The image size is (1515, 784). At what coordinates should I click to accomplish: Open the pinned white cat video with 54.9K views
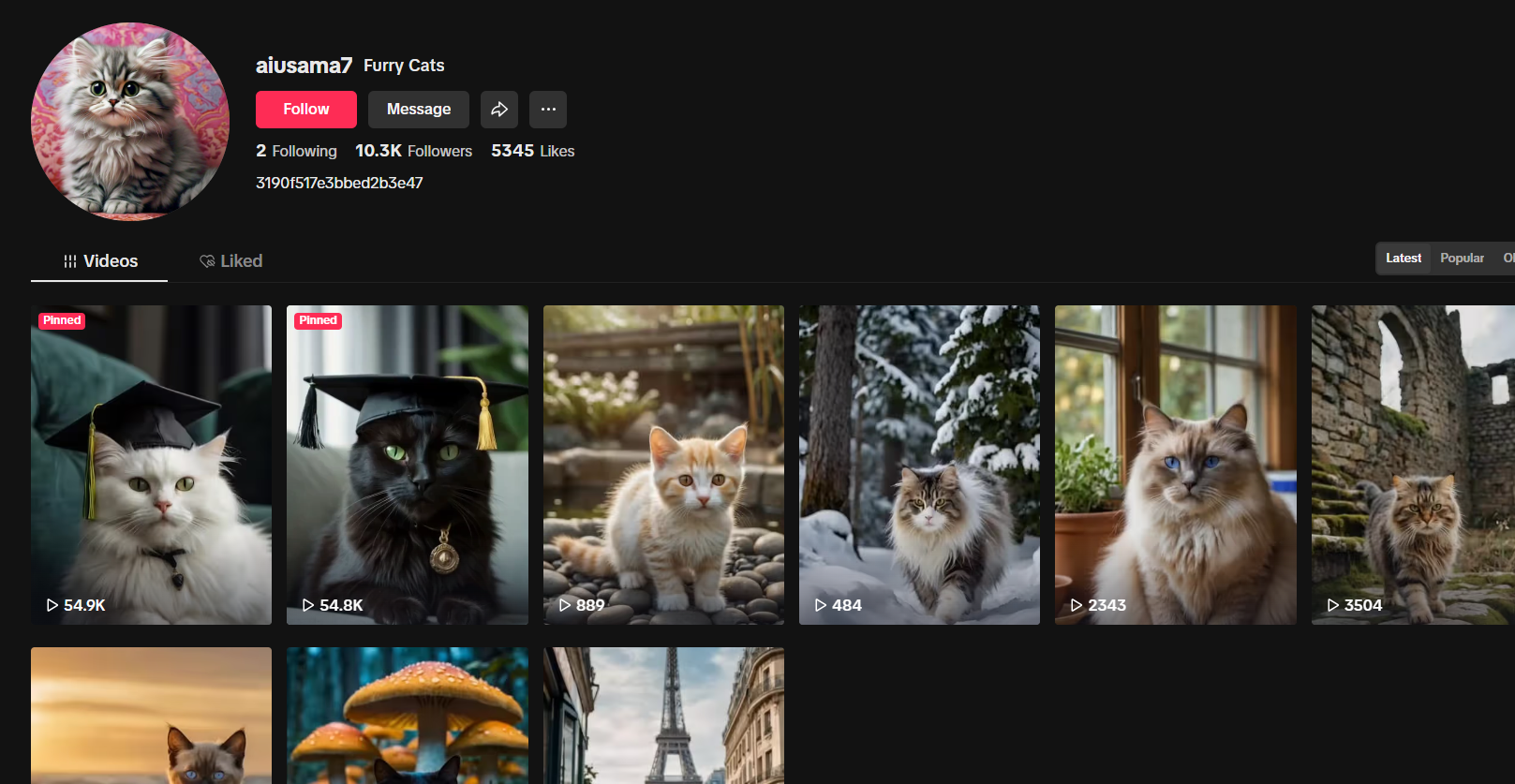(x=151, y=465)
